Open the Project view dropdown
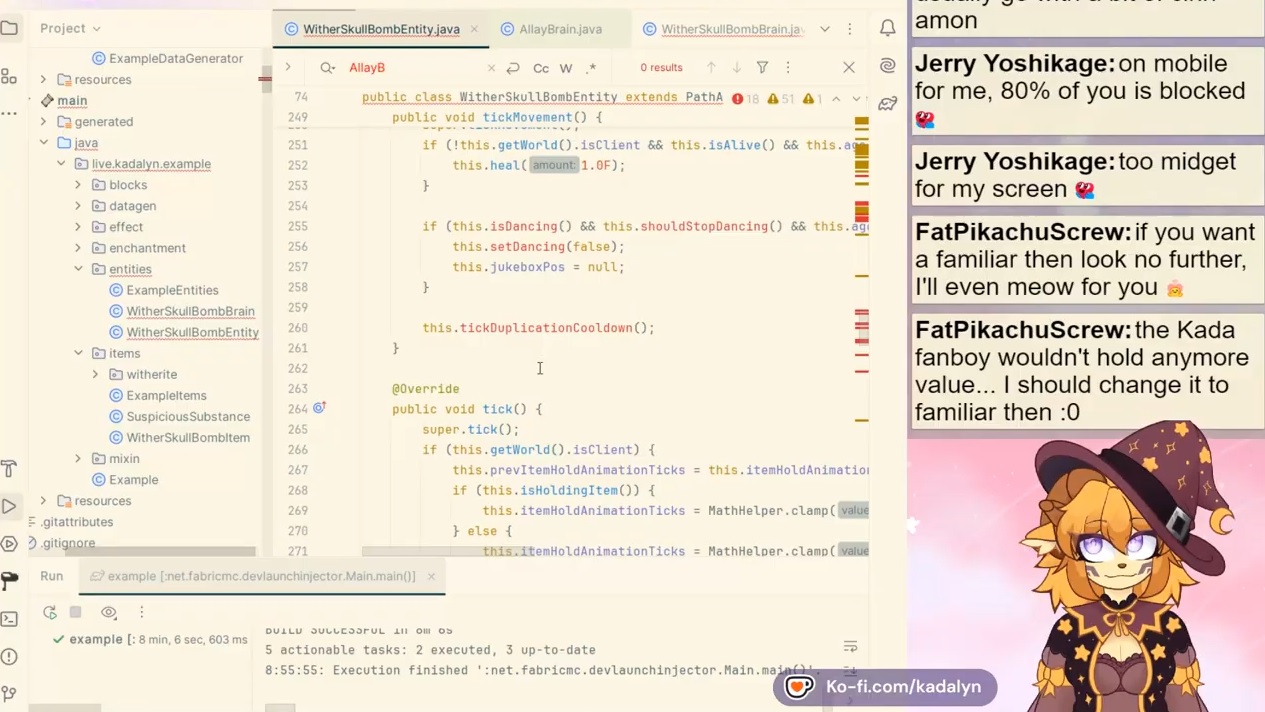Image resolution: width=1265 pixels, height=712 pixels. coord(70,29)
